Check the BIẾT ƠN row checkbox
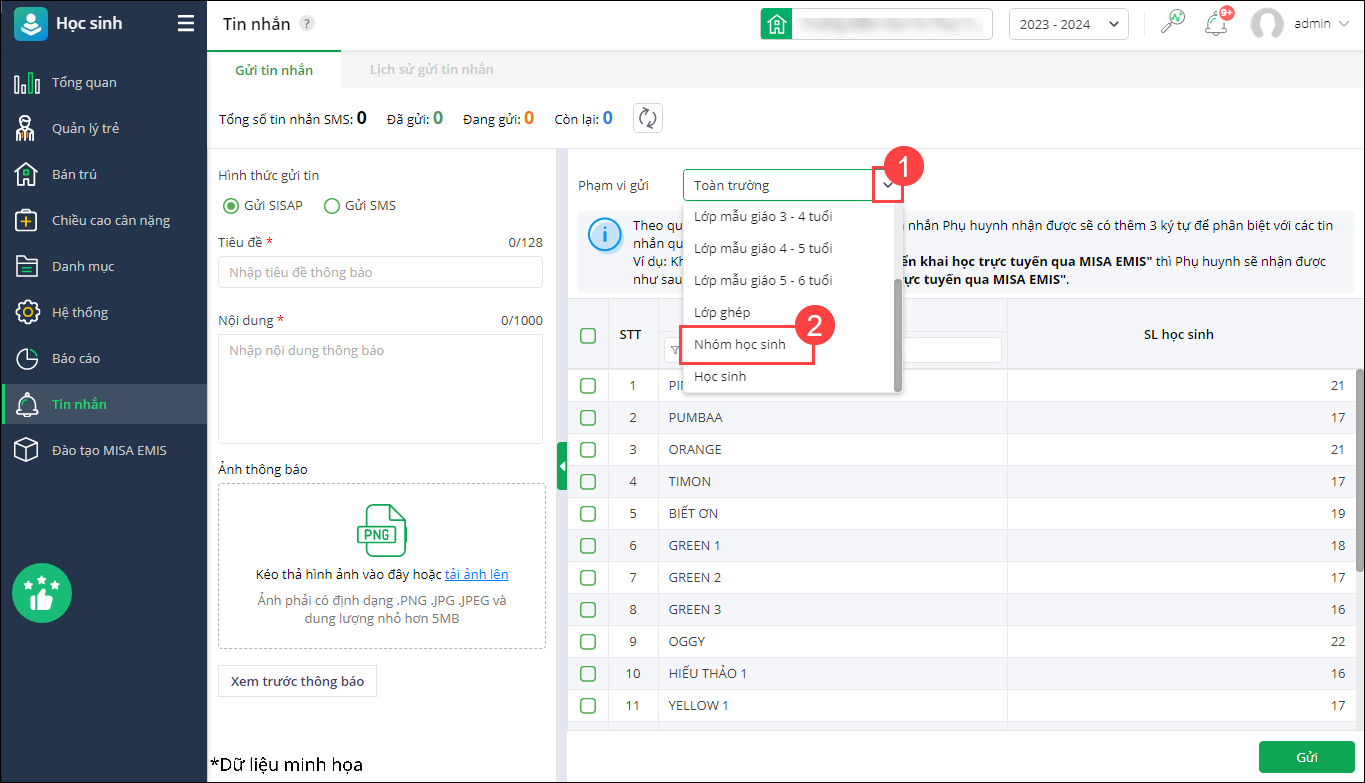1365x783 pixels. click(588, 513)
